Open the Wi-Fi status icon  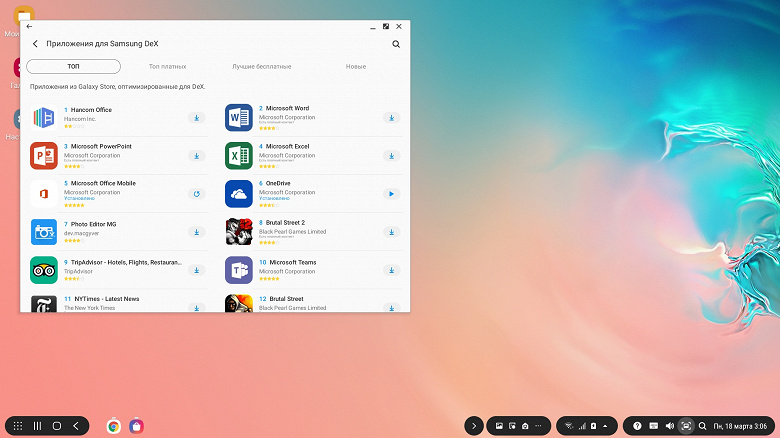pos(569,426)
